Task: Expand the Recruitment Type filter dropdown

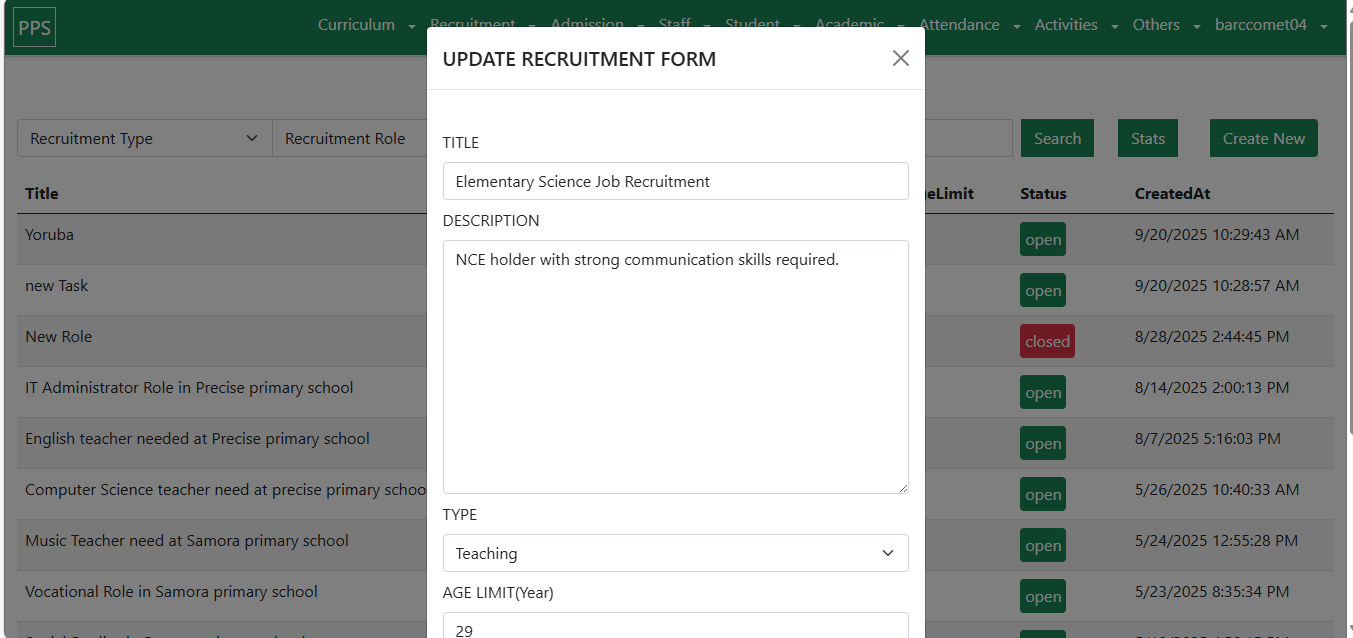Action: click(144, 139)
